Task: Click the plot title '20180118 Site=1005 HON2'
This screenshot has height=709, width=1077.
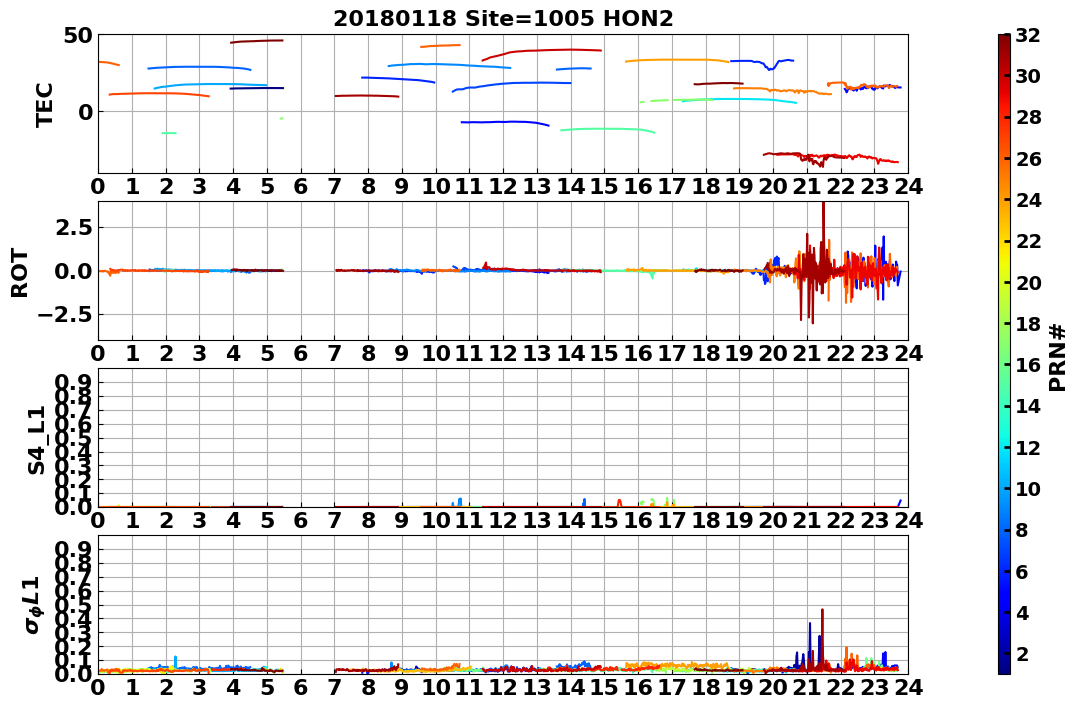Action: tap(503, 18)
